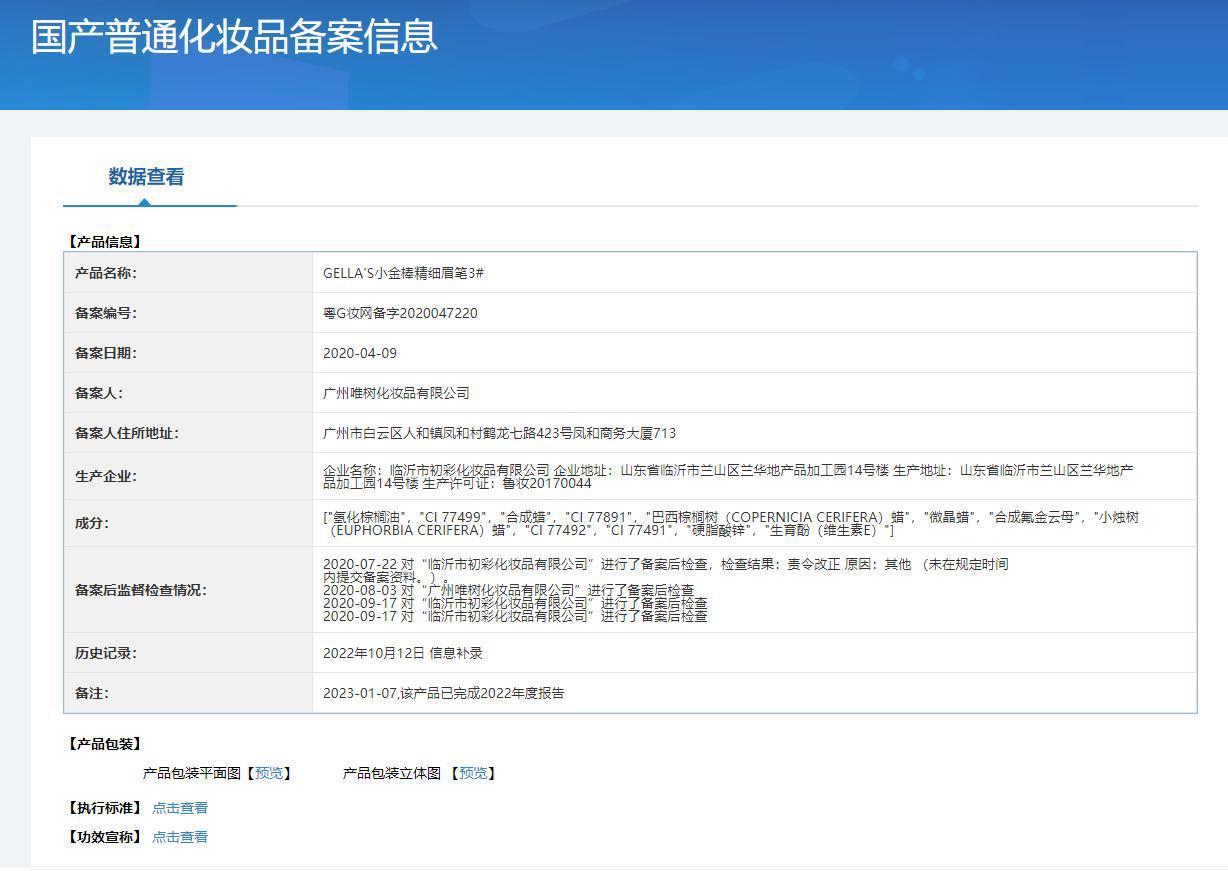
Task: Select the 生产企业 company details text
Action: coord(728,476)
